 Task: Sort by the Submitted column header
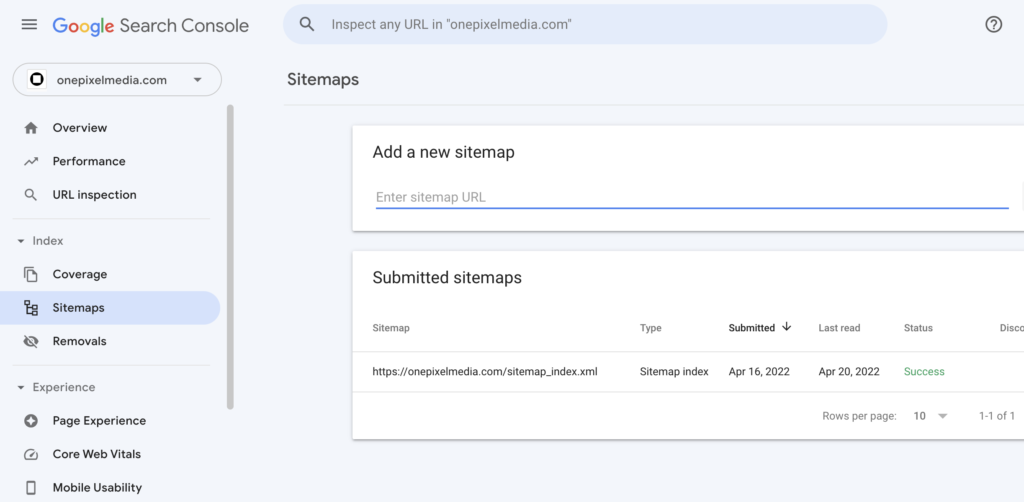(x=752, y=328)
